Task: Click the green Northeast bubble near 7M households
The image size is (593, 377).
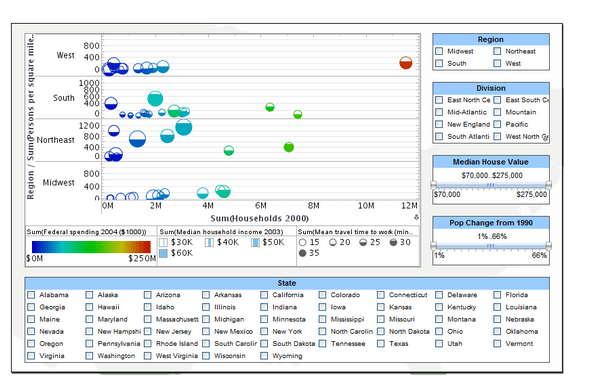Action: coord(289,147)
